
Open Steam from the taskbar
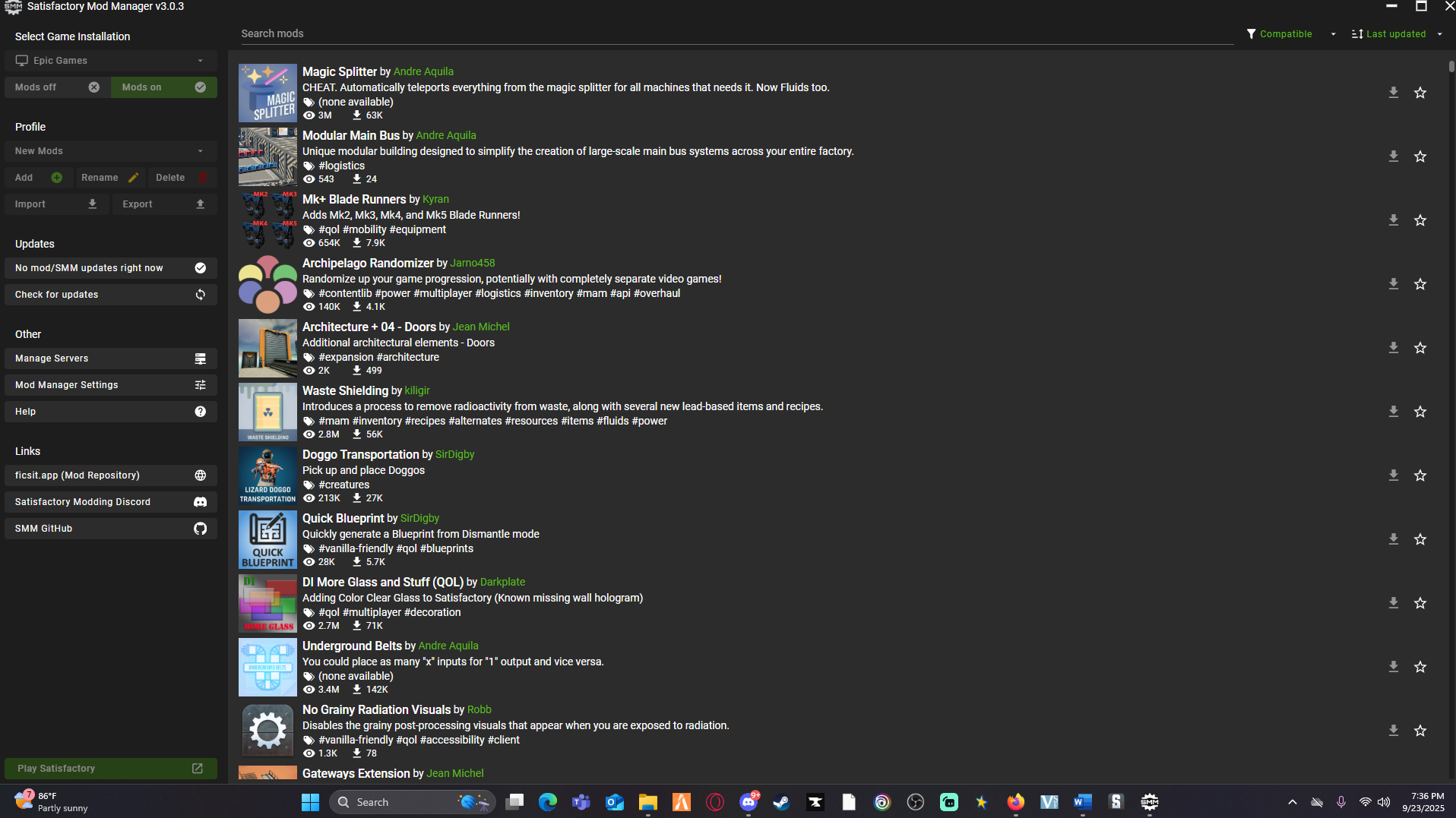coord(781,802)
